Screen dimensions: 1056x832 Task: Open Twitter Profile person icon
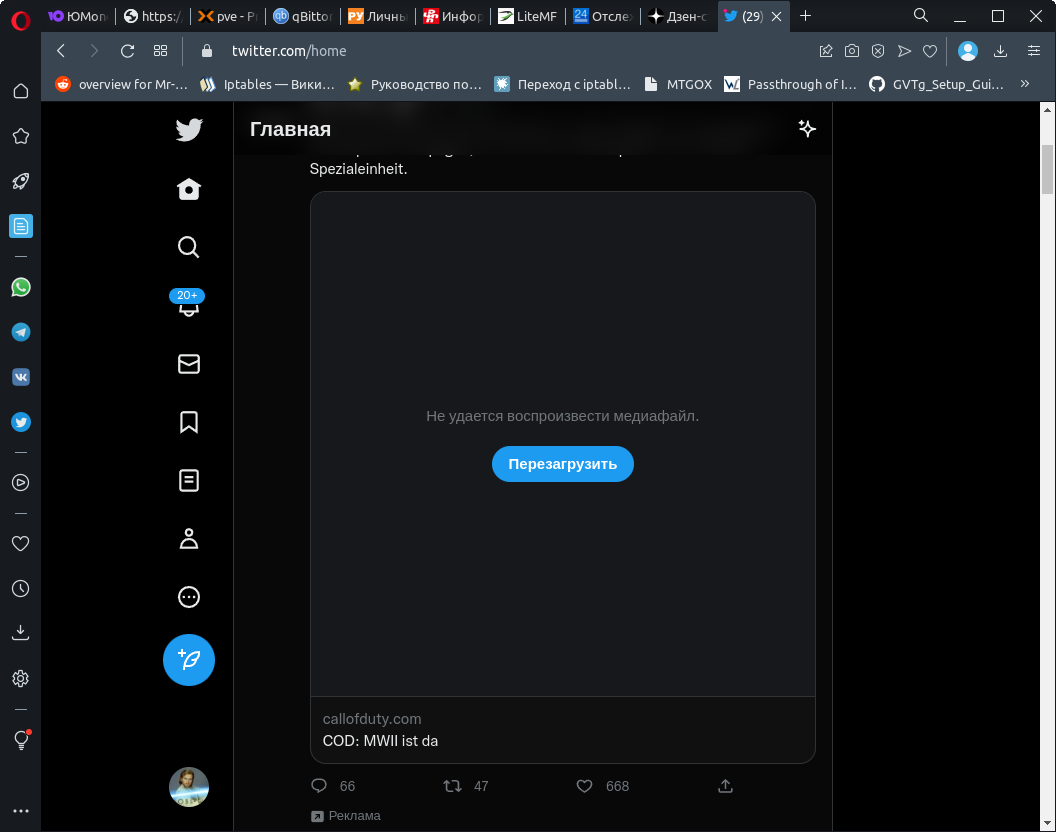coord(189,539)
